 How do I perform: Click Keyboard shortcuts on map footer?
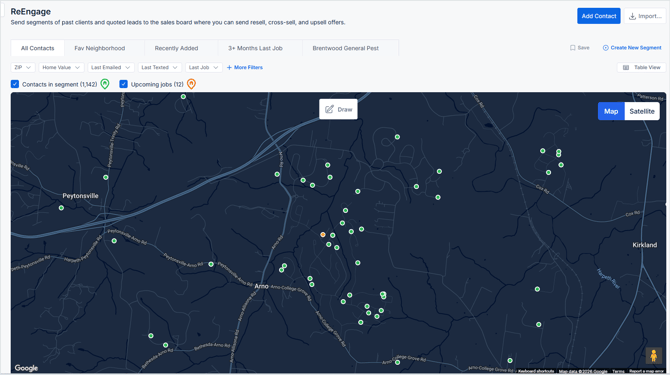(536, 371)
